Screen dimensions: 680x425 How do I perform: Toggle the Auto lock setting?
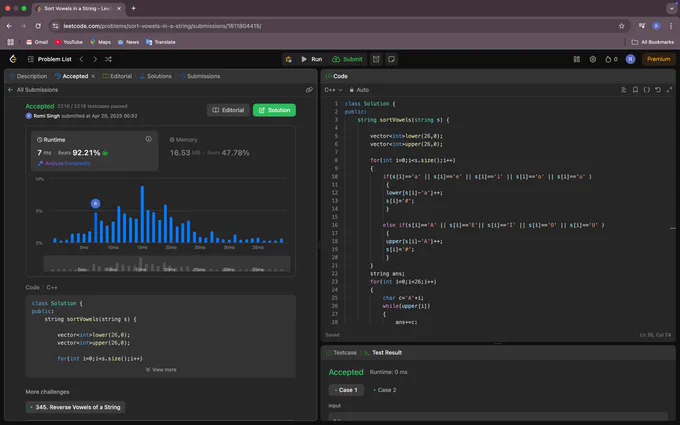coord(359,90)
